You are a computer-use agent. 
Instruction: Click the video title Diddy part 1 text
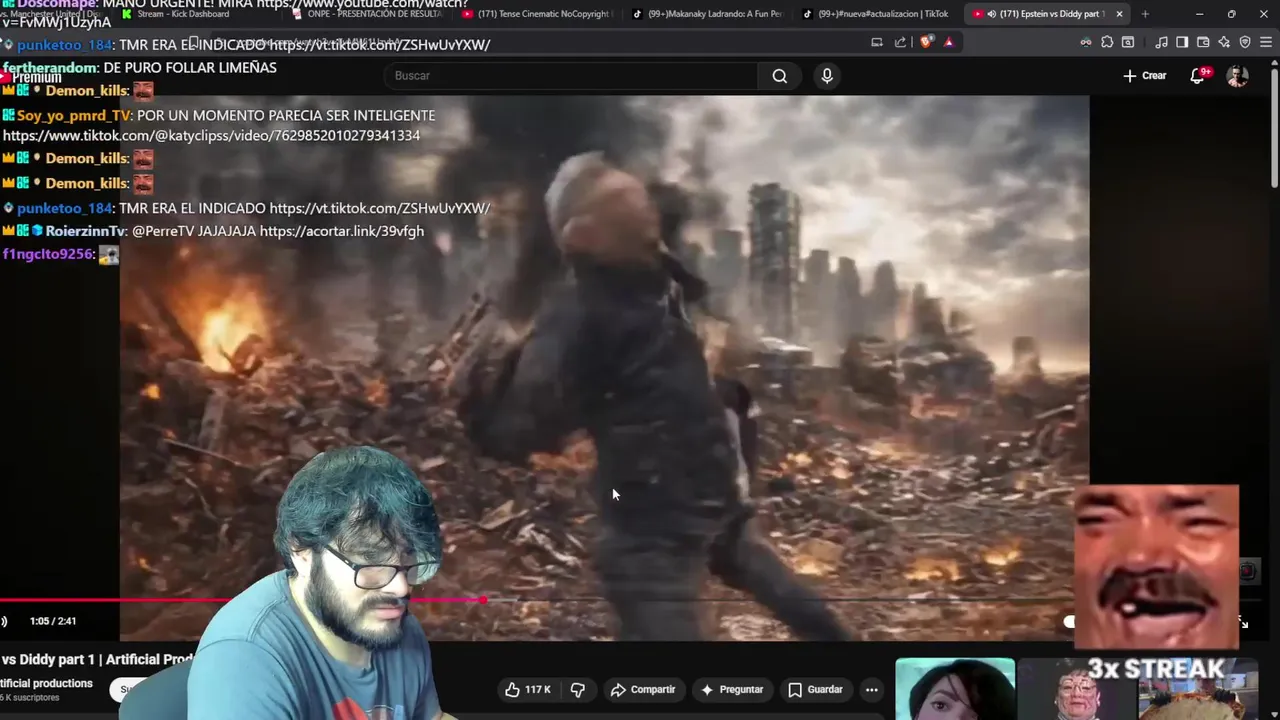point(98,659)
